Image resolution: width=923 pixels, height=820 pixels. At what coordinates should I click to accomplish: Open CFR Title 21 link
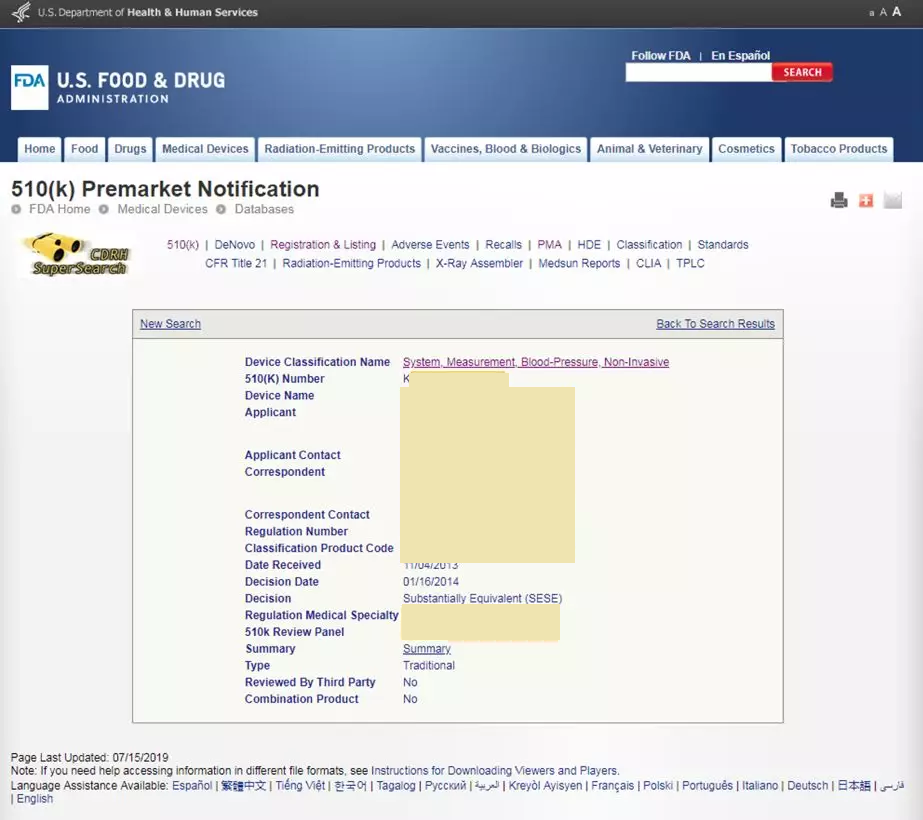[236, 264]
